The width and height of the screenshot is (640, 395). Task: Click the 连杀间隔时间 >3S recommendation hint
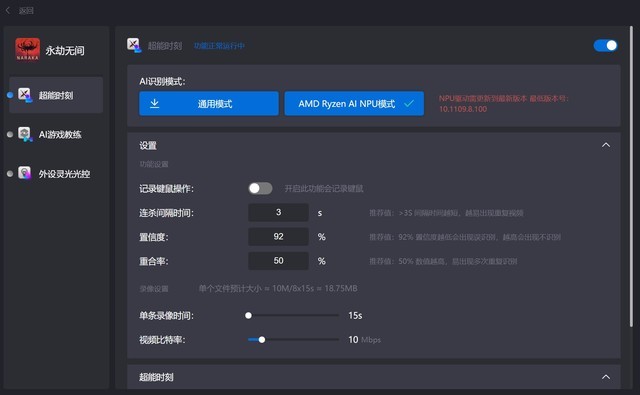[446, 213]
